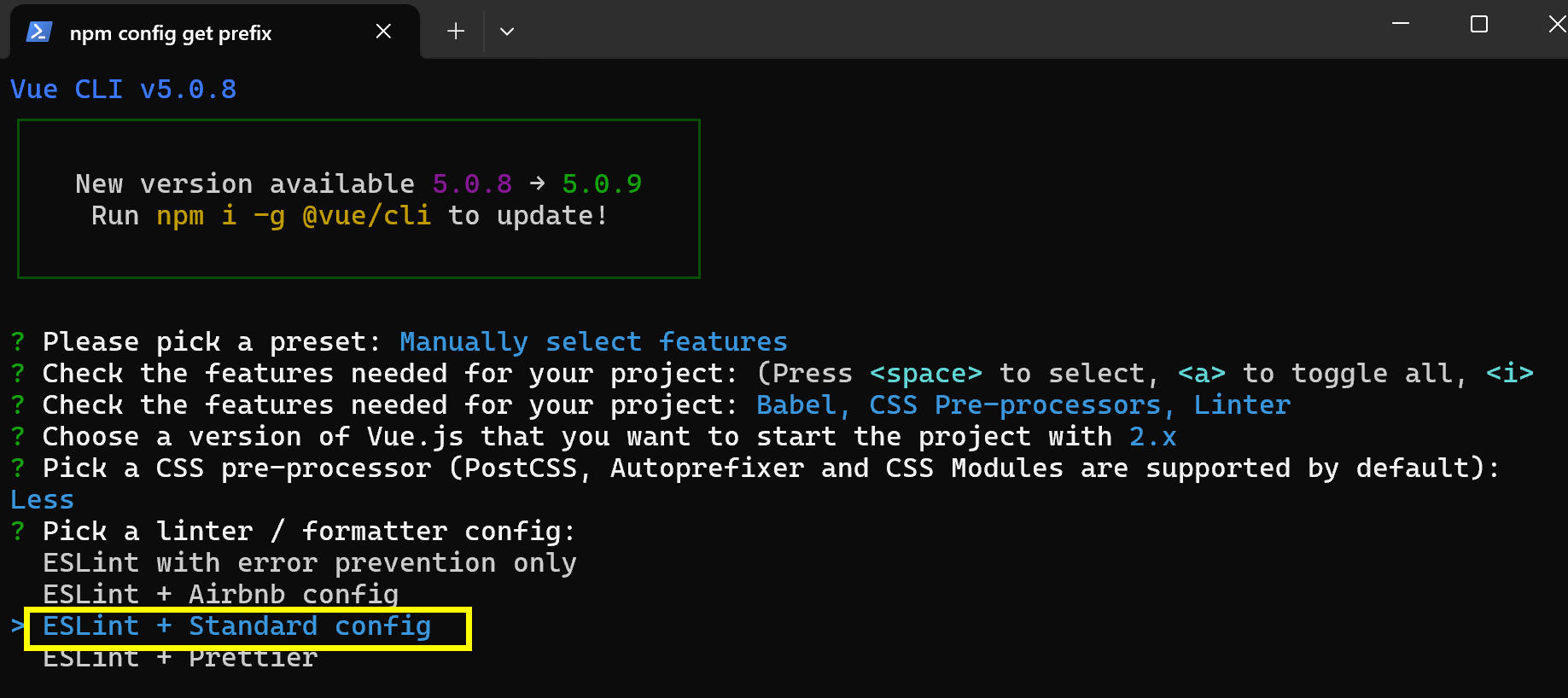Close the terminal window

tap(1558, 24)
